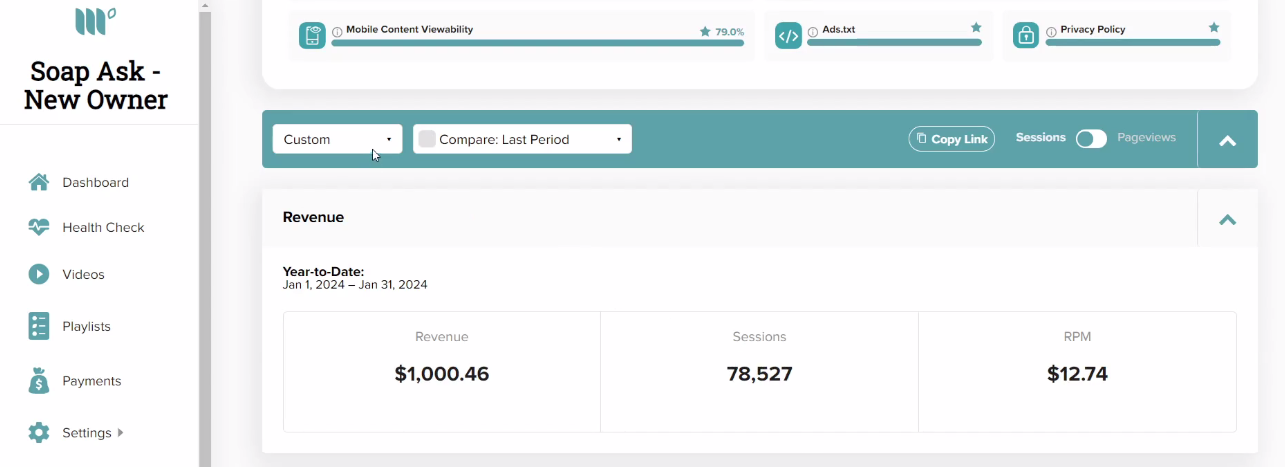Click the Ads.txt code icon
This screenshot has height=467, width=1285.
(x=788, y=36)
